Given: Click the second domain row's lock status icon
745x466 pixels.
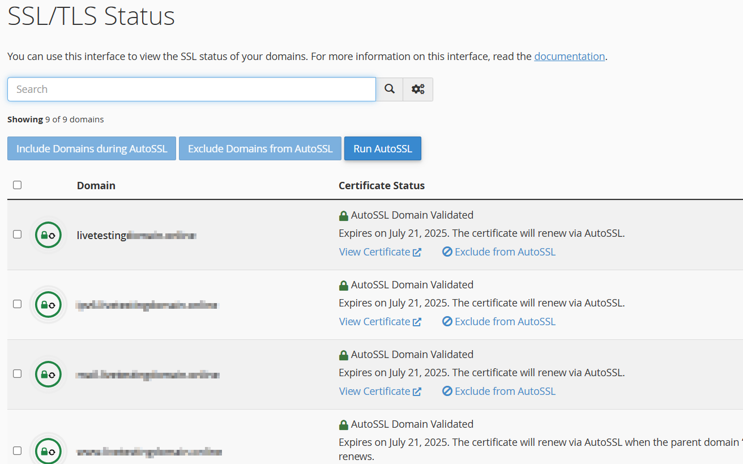Looking at the screenshot, I should coord(48,304).
